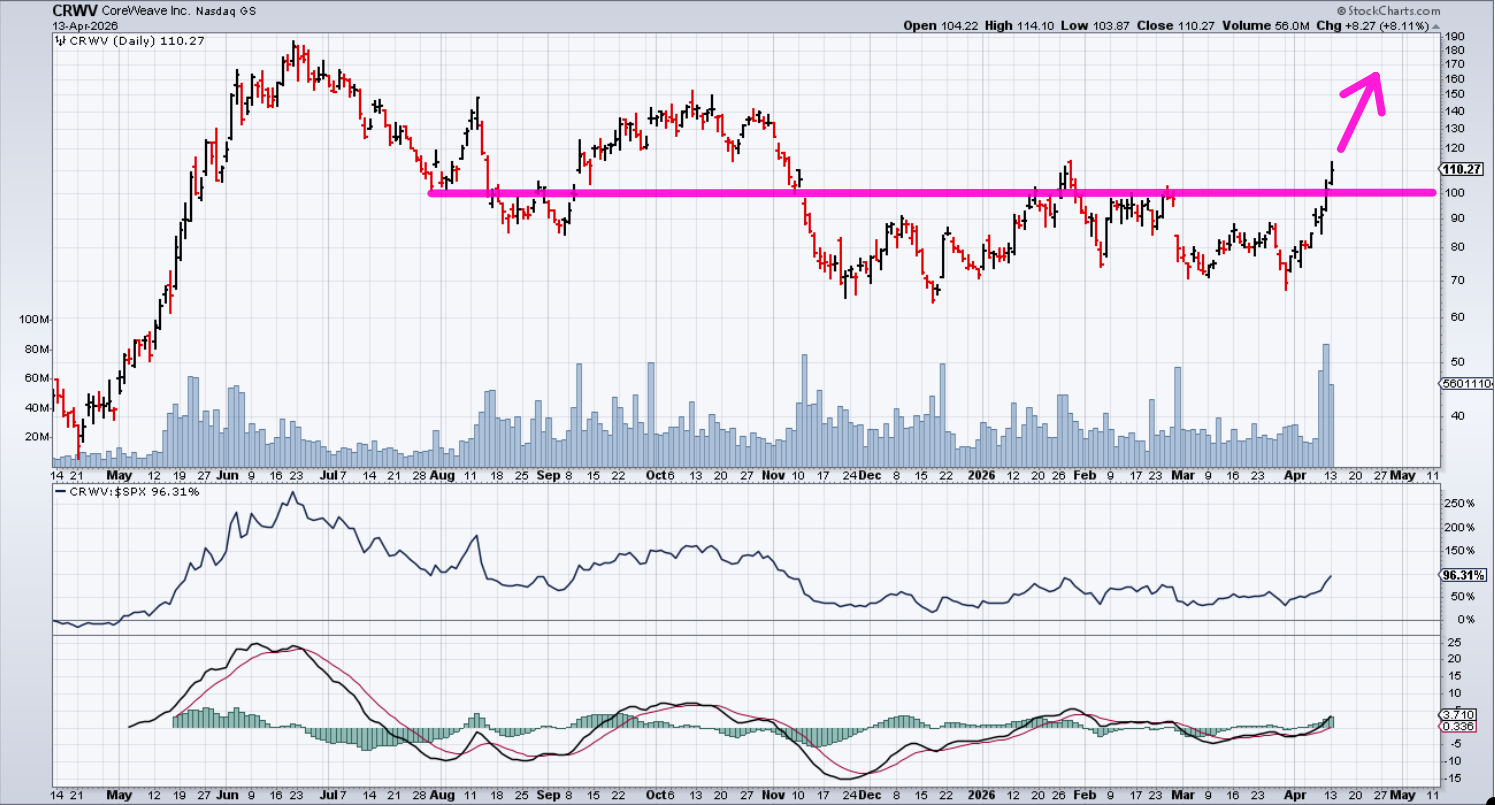The height and width of the screenshot is (805, 1495).
Task: Click the -15 MACD axis label
Action: point(1453,779)
